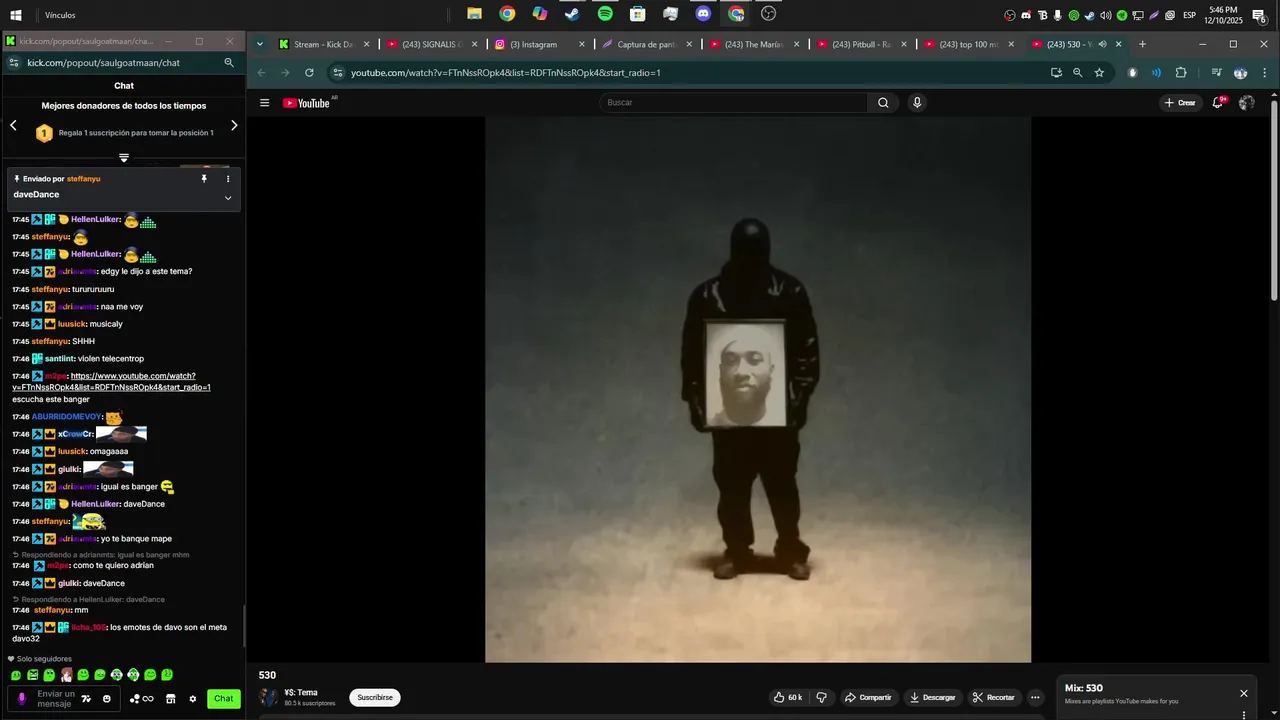This screenshot has width=1280, height=720.
Task: Dislike the video with thumbs down
Action: point(822,697)
